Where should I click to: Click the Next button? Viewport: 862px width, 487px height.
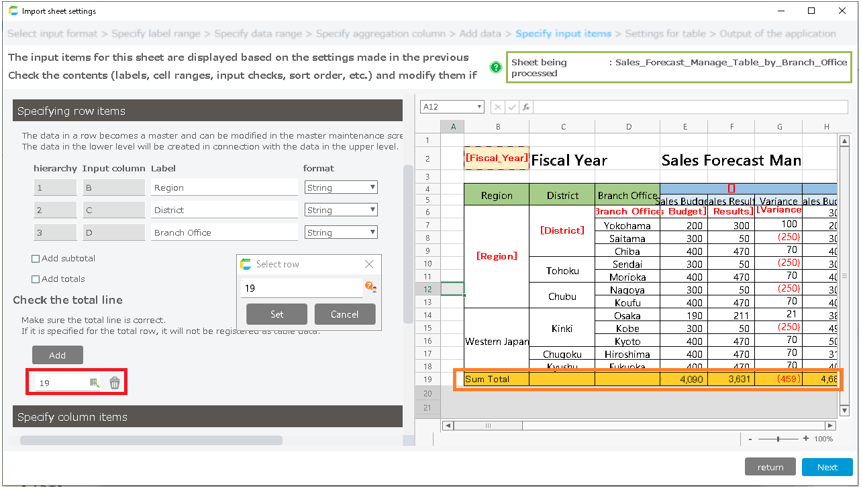(826, 467)
